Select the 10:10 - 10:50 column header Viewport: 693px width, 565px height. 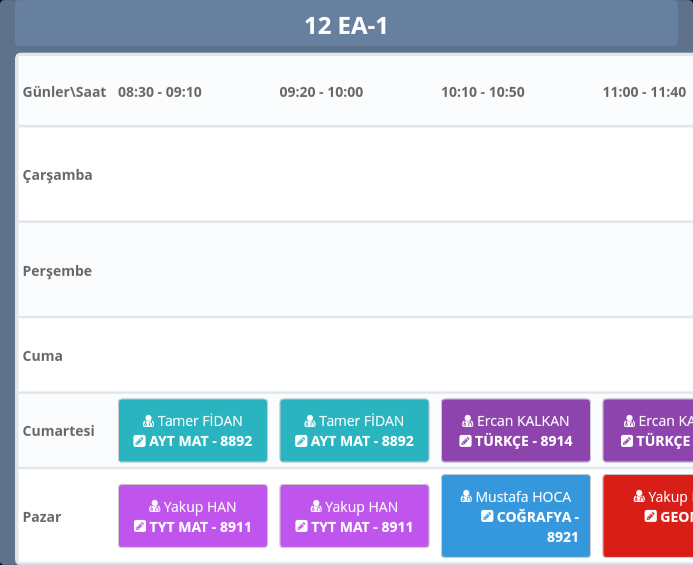click(483, 92)
